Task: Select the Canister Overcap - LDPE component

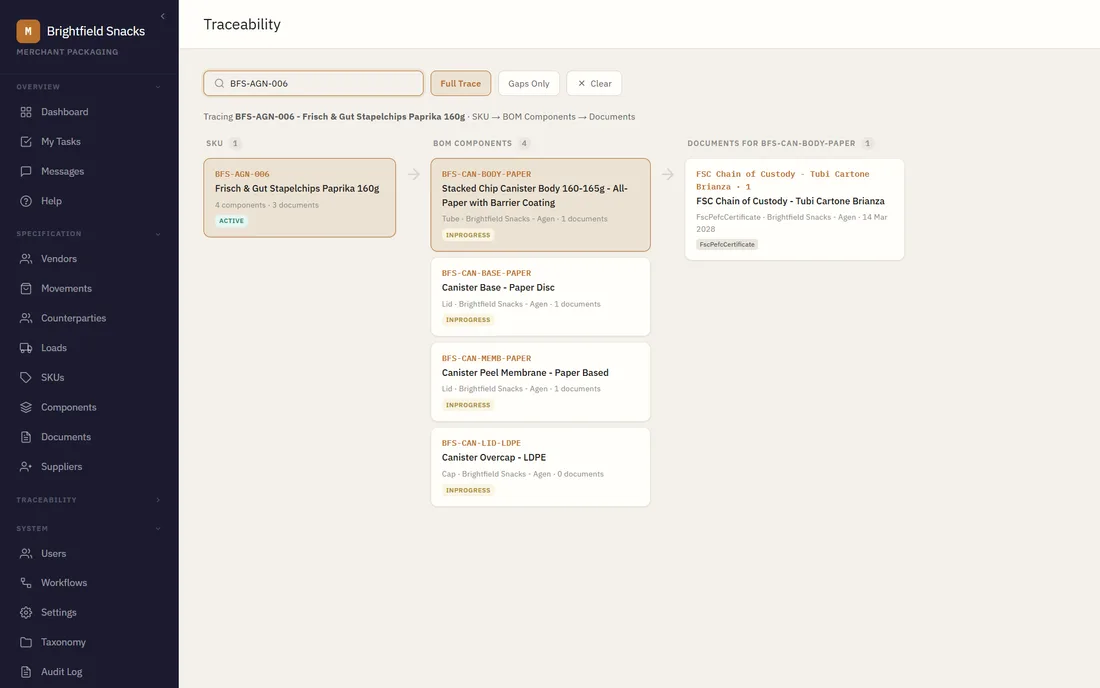Action: pos(540,467)
